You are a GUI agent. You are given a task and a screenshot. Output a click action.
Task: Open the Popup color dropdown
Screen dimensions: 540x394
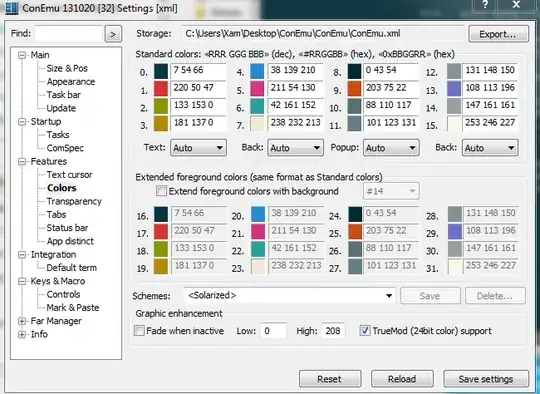(x=391, y=148)
